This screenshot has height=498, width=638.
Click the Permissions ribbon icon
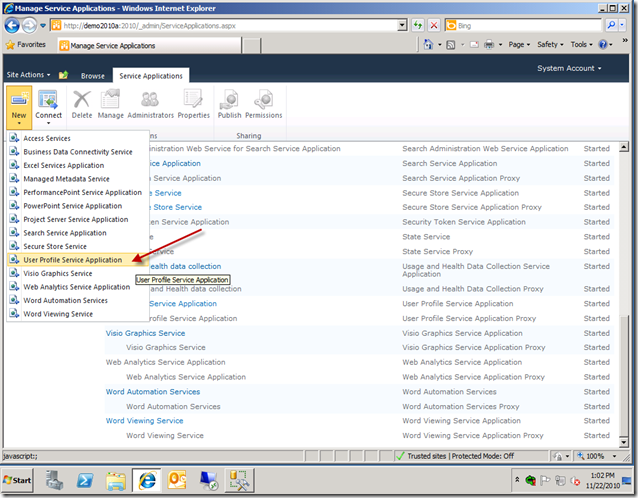(264, 105)
